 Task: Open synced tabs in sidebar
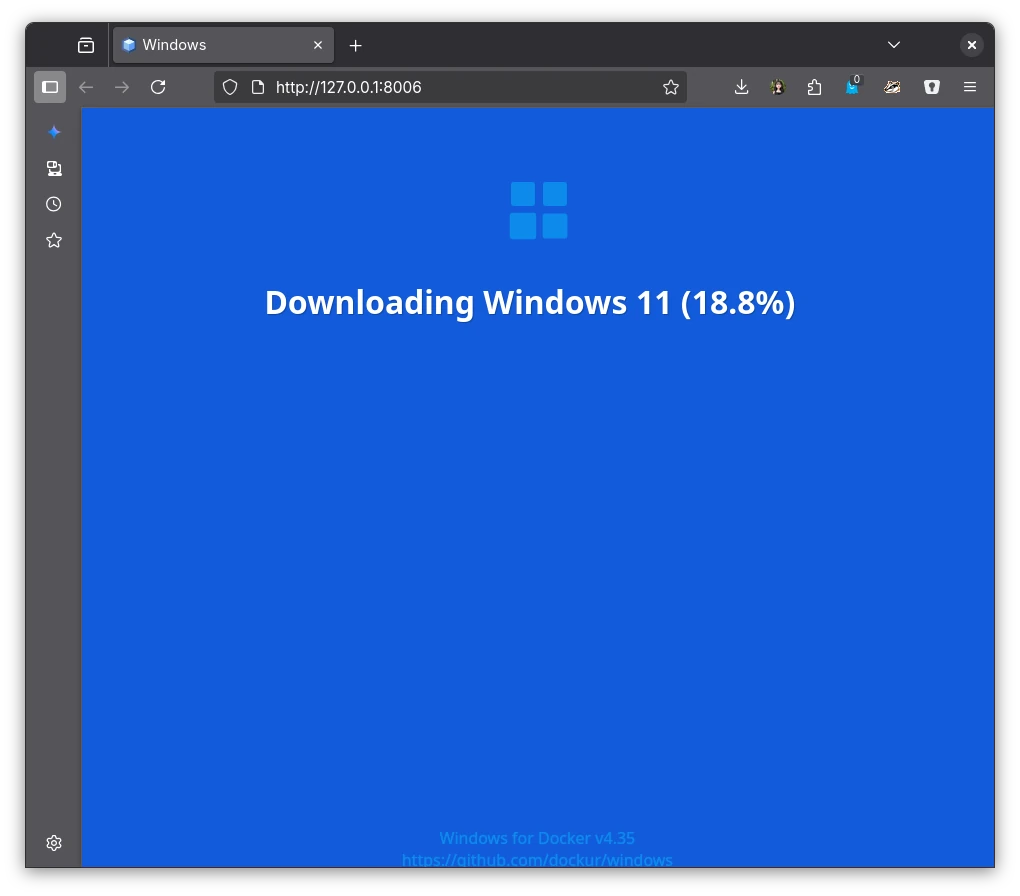(x=54, y=169)
